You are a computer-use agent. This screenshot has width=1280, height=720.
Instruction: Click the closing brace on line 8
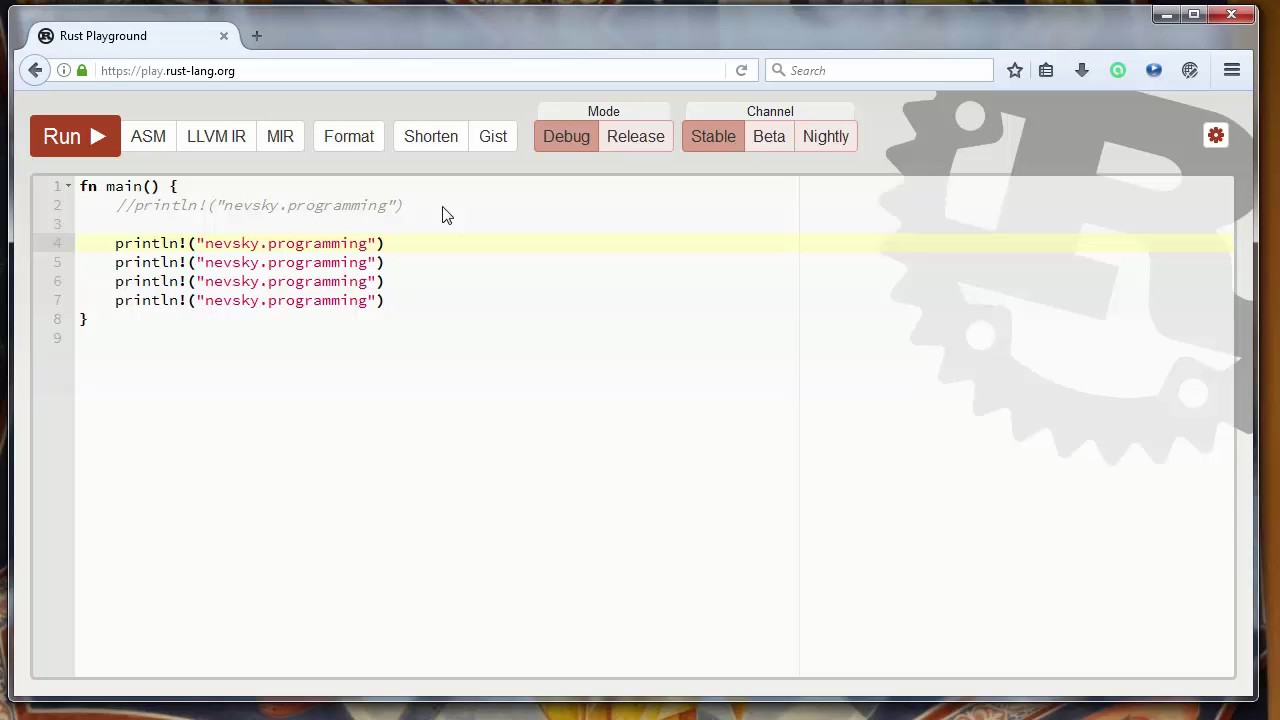(84, 319)
